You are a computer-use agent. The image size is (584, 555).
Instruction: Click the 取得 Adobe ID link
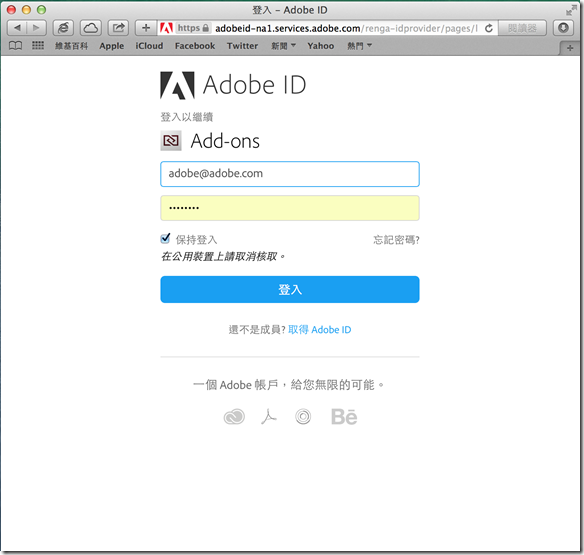tap(320, 330)
